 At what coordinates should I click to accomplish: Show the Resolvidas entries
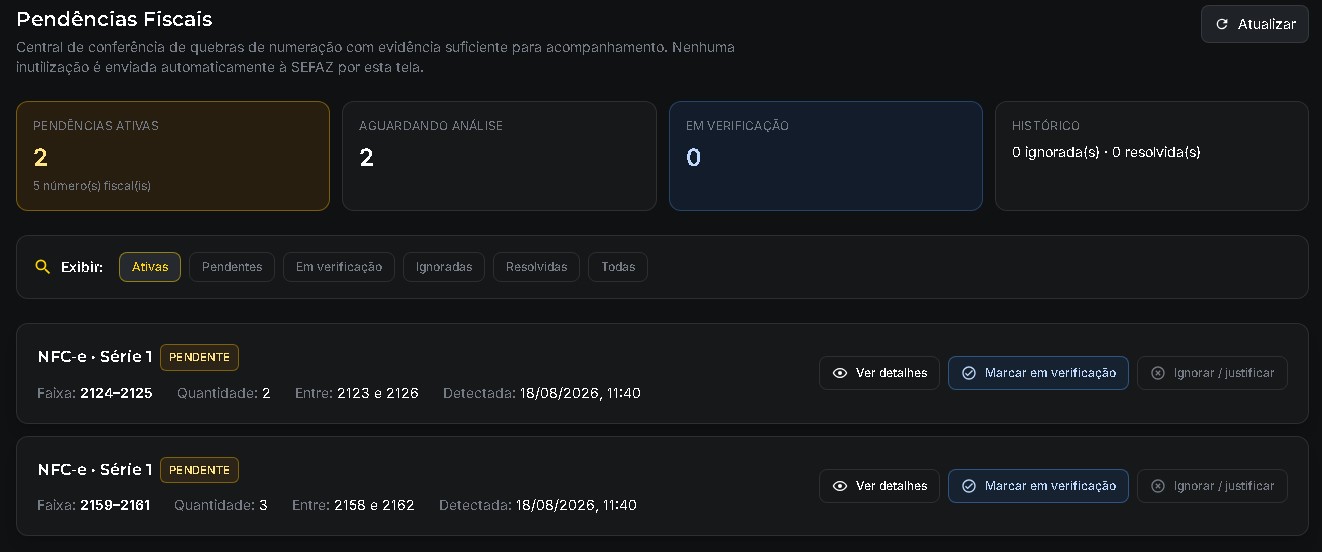[536, 267]
